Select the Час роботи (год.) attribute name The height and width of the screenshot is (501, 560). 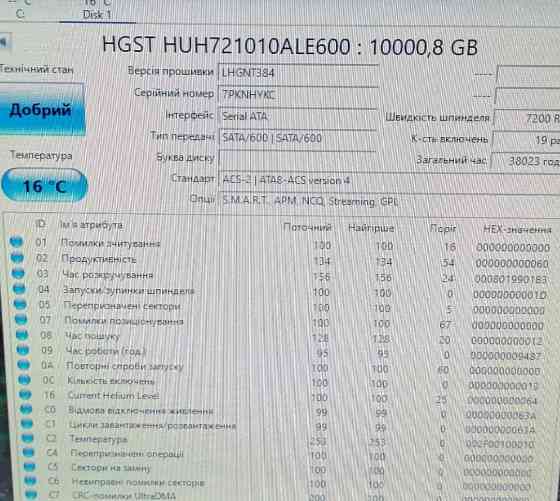(x=106, y=351)
